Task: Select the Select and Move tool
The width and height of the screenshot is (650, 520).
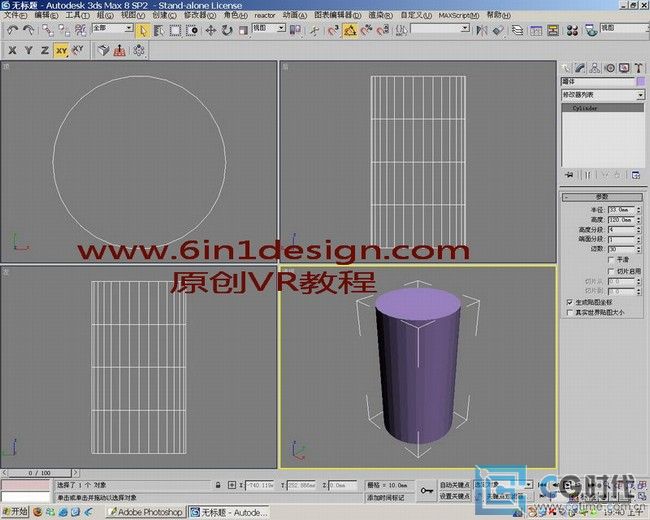Action: [211, 30]
